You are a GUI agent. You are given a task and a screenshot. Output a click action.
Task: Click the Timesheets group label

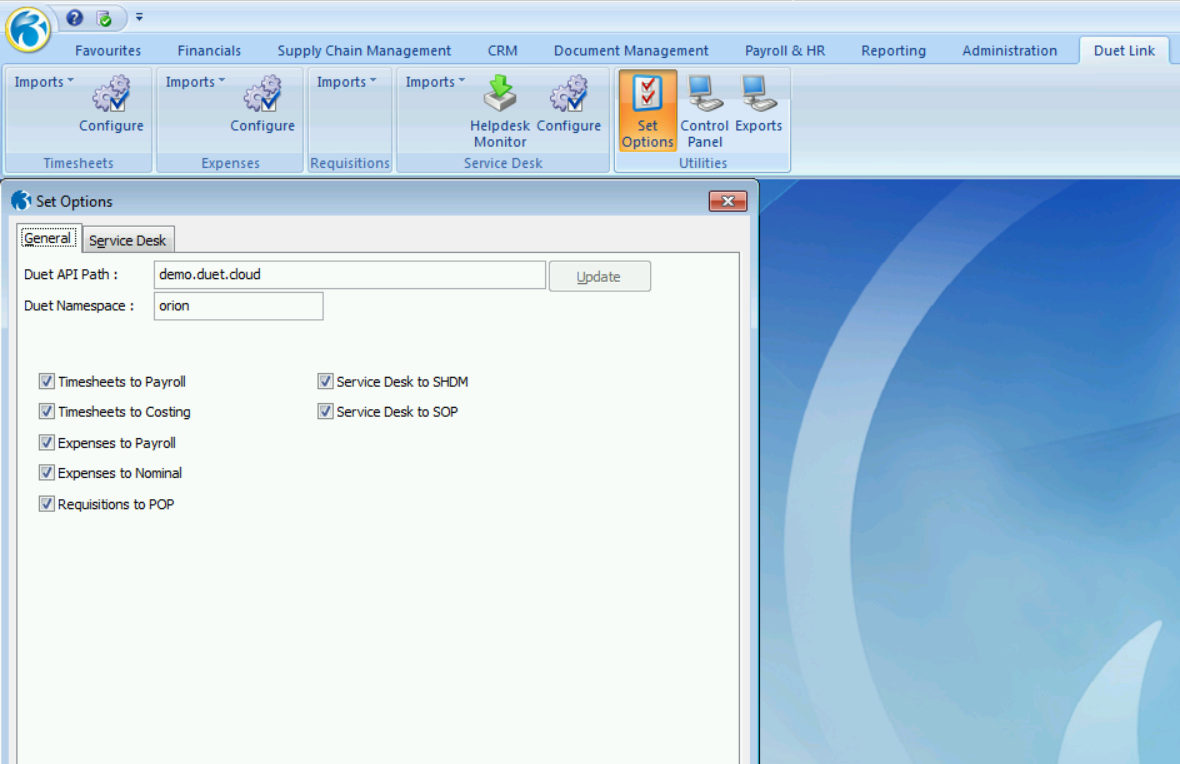[78, 163]
